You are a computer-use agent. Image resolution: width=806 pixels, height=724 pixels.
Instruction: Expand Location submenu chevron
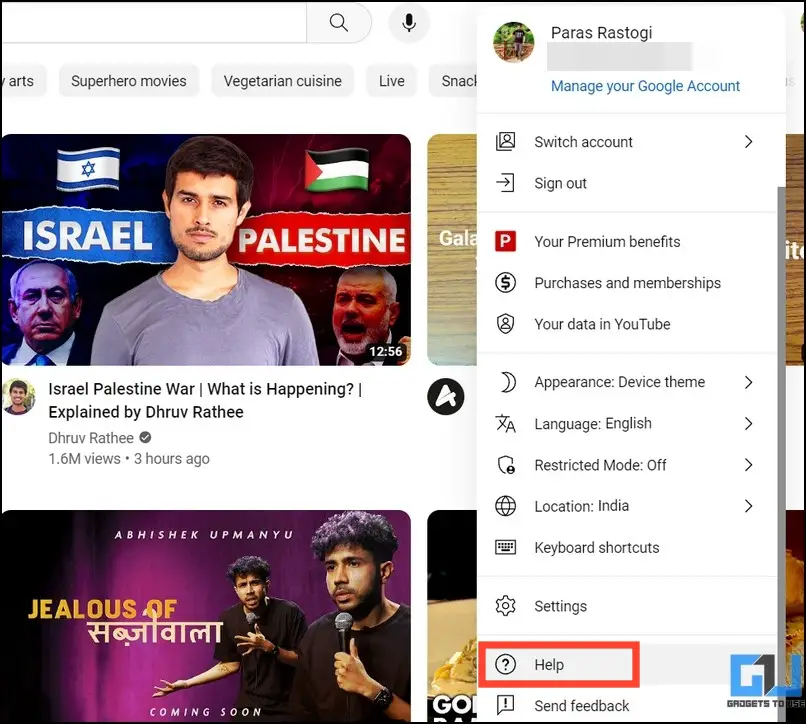click(x=748, y=506)
